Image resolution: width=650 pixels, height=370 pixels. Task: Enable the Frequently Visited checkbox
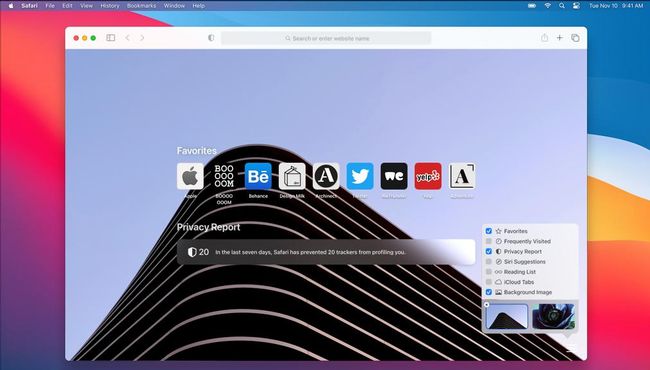489,241
